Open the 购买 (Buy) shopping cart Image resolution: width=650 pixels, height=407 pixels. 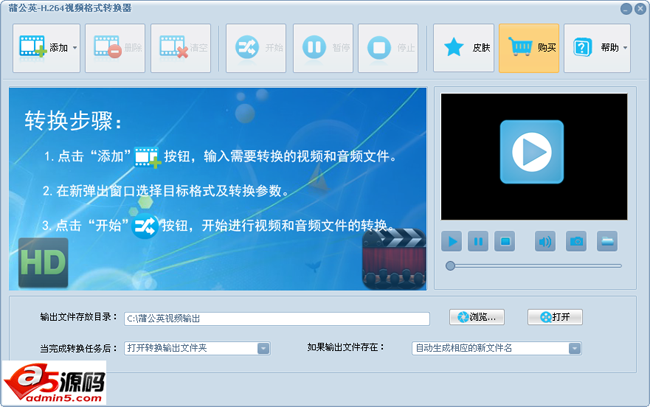coord(528,47)
